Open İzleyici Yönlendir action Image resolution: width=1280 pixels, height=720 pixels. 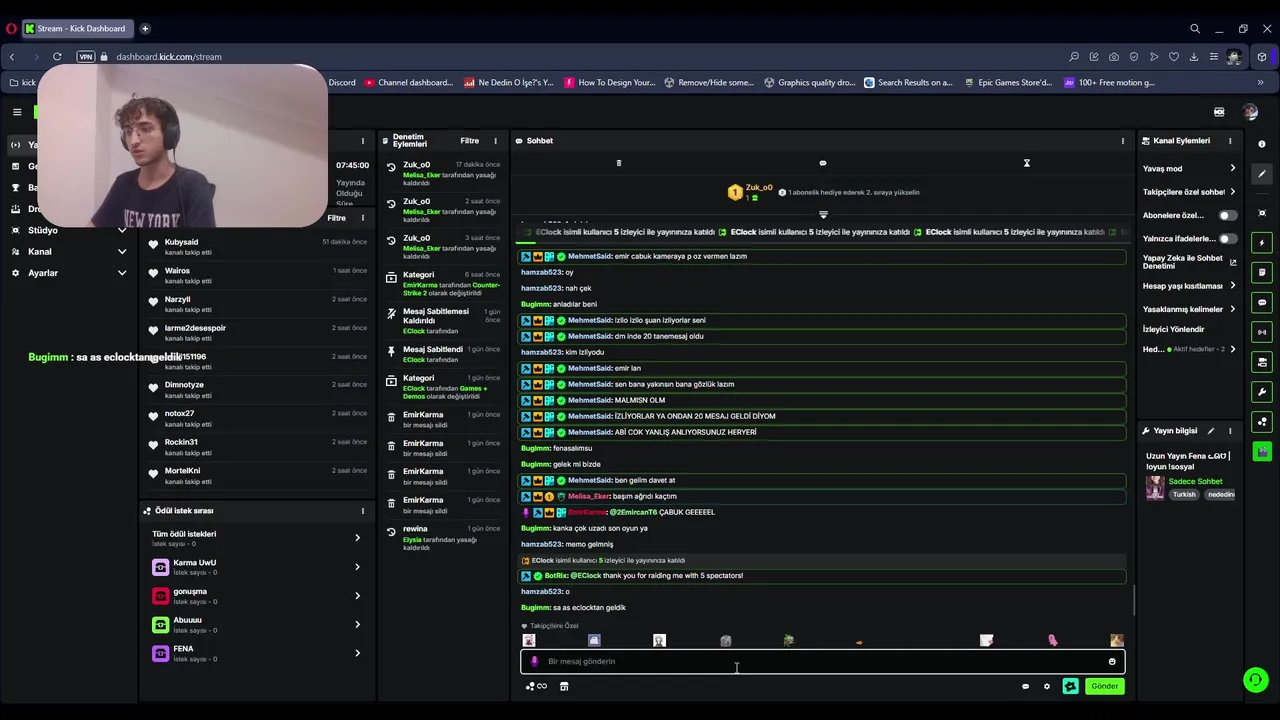(1174, 329)
